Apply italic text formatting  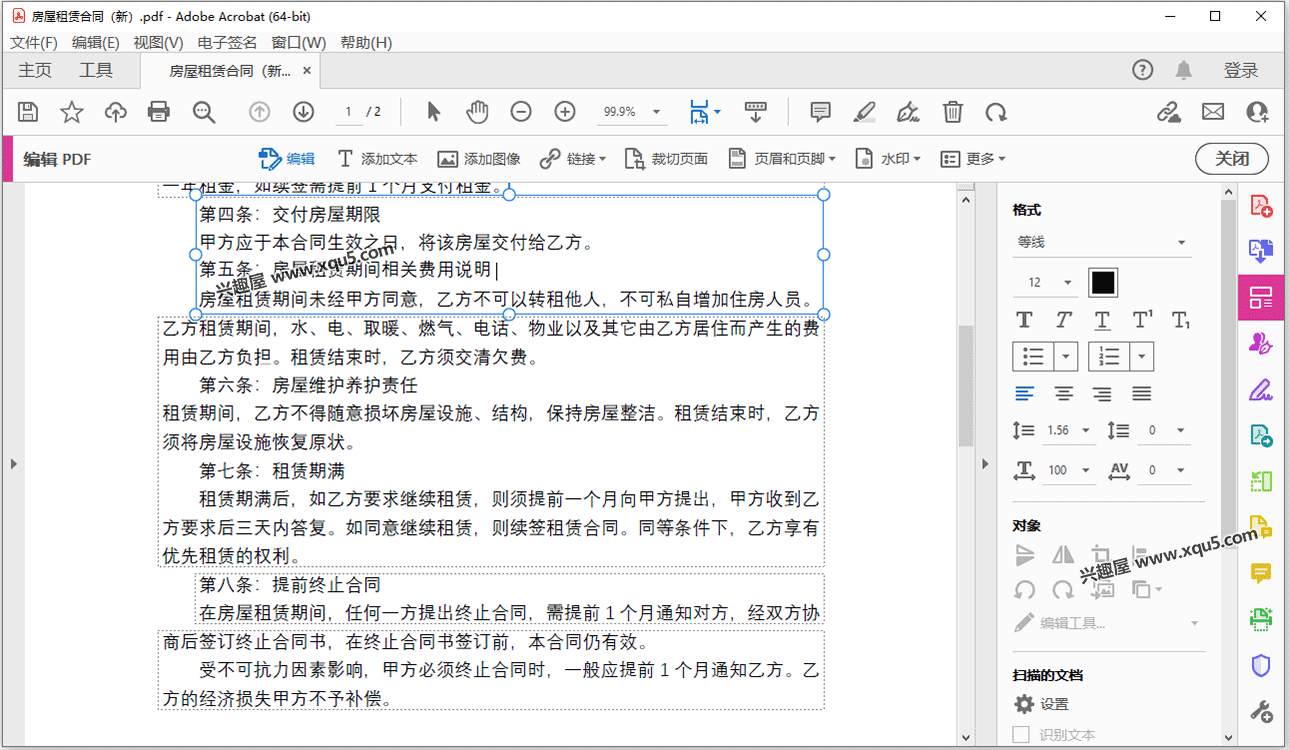[x=1063, y=320]
